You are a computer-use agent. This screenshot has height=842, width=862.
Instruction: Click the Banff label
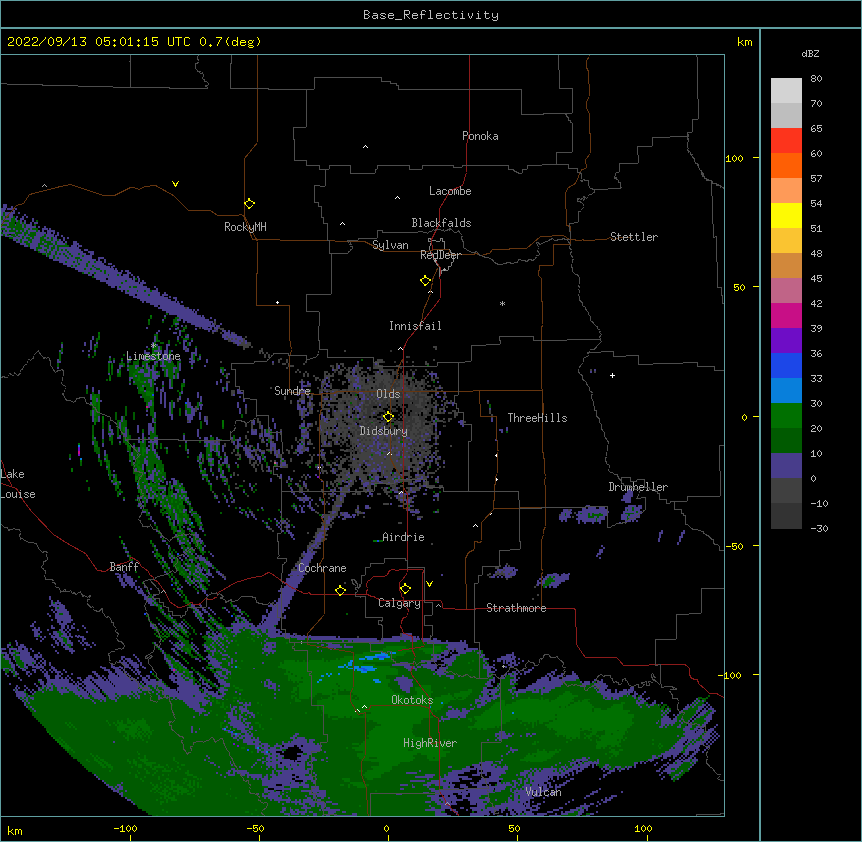(124, 567)
